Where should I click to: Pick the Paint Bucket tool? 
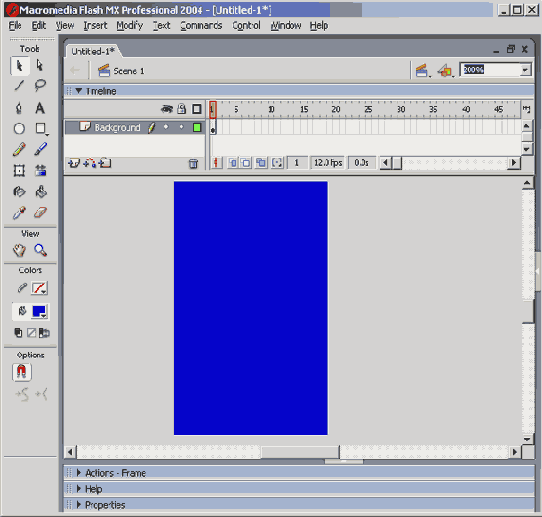point(41,191)
